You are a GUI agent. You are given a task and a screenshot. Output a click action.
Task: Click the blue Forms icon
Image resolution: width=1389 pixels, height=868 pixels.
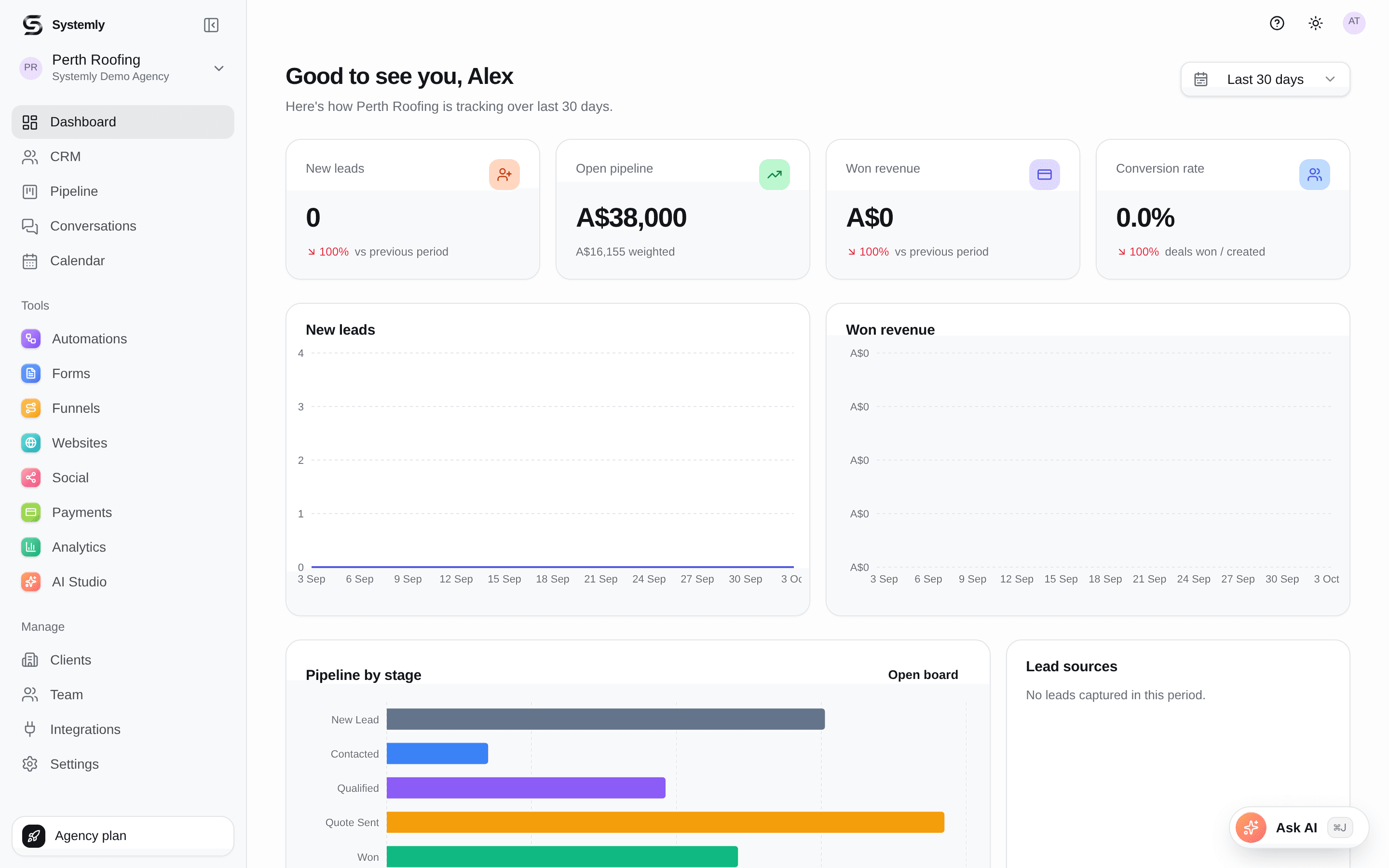coord(31,374)
